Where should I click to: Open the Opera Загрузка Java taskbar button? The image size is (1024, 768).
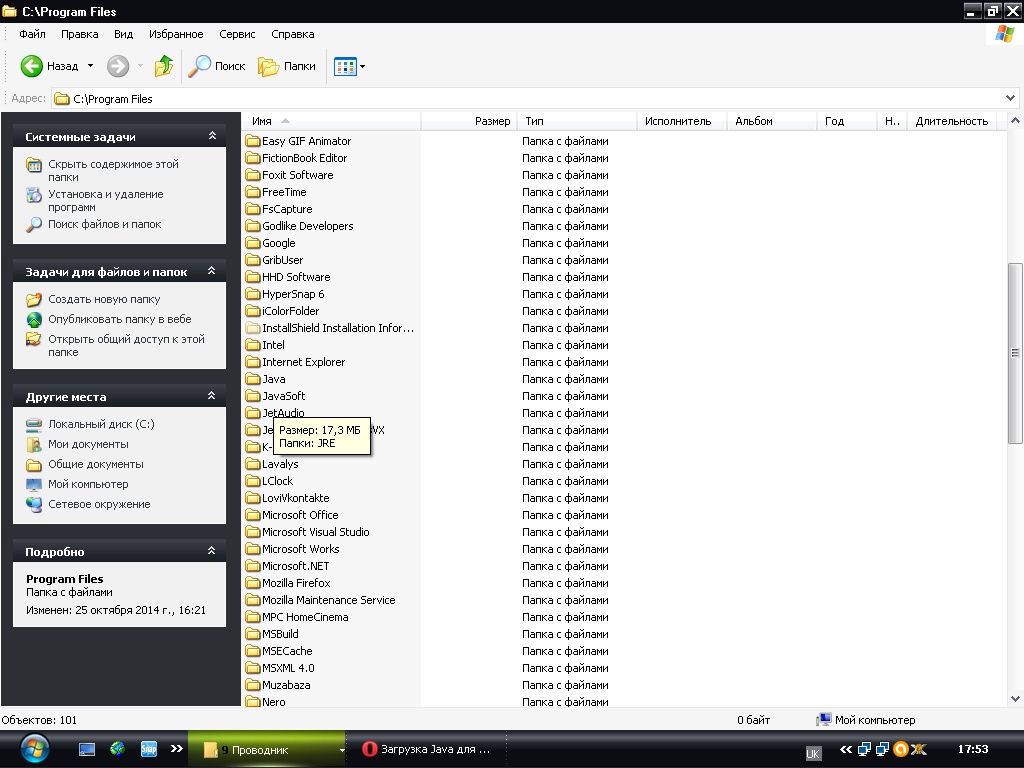[x=425, y=750]
